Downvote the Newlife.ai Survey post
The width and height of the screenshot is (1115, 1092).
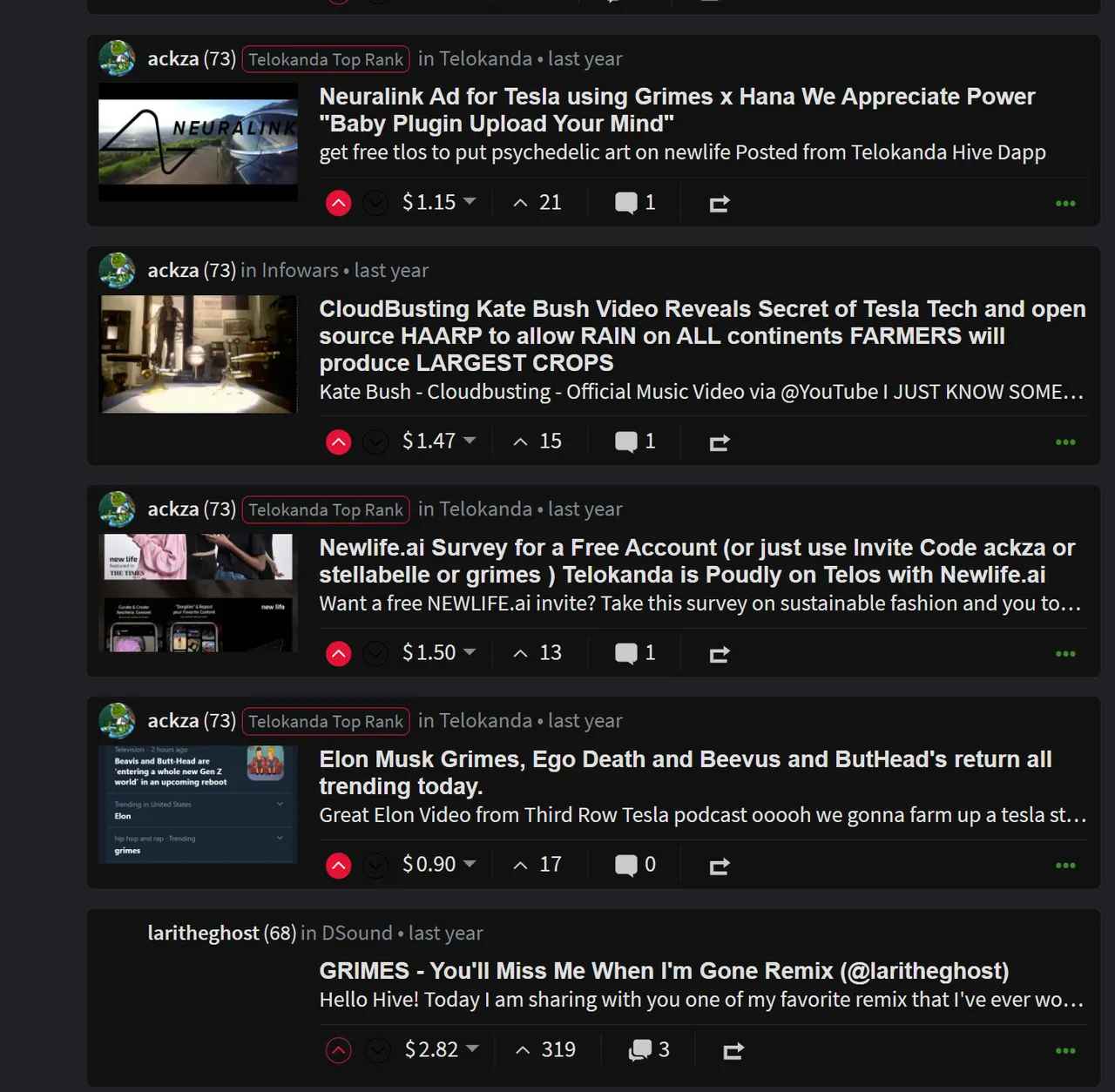pyautogui.click(x=375, y=654)
